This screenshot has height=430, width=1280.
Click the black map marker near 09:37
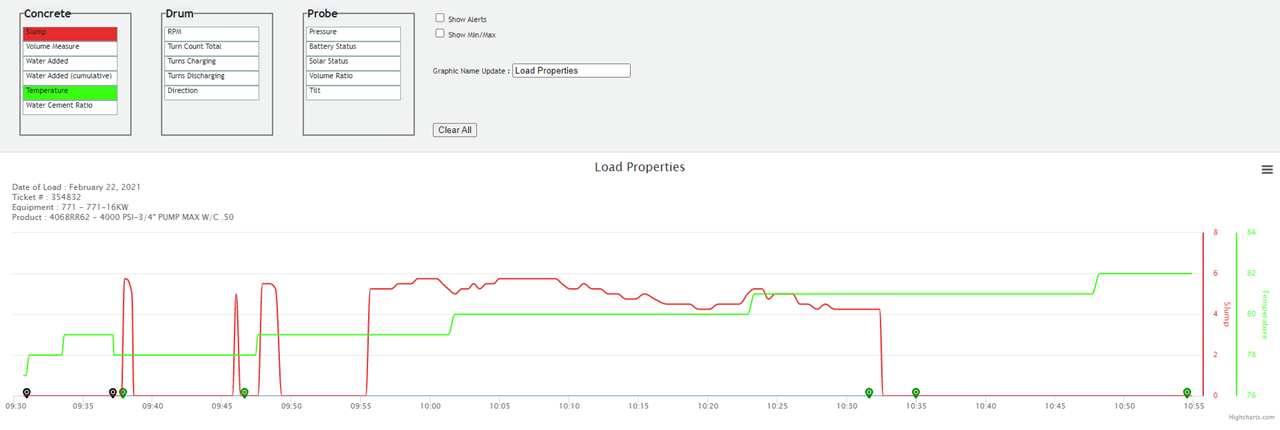click(113, 393)
